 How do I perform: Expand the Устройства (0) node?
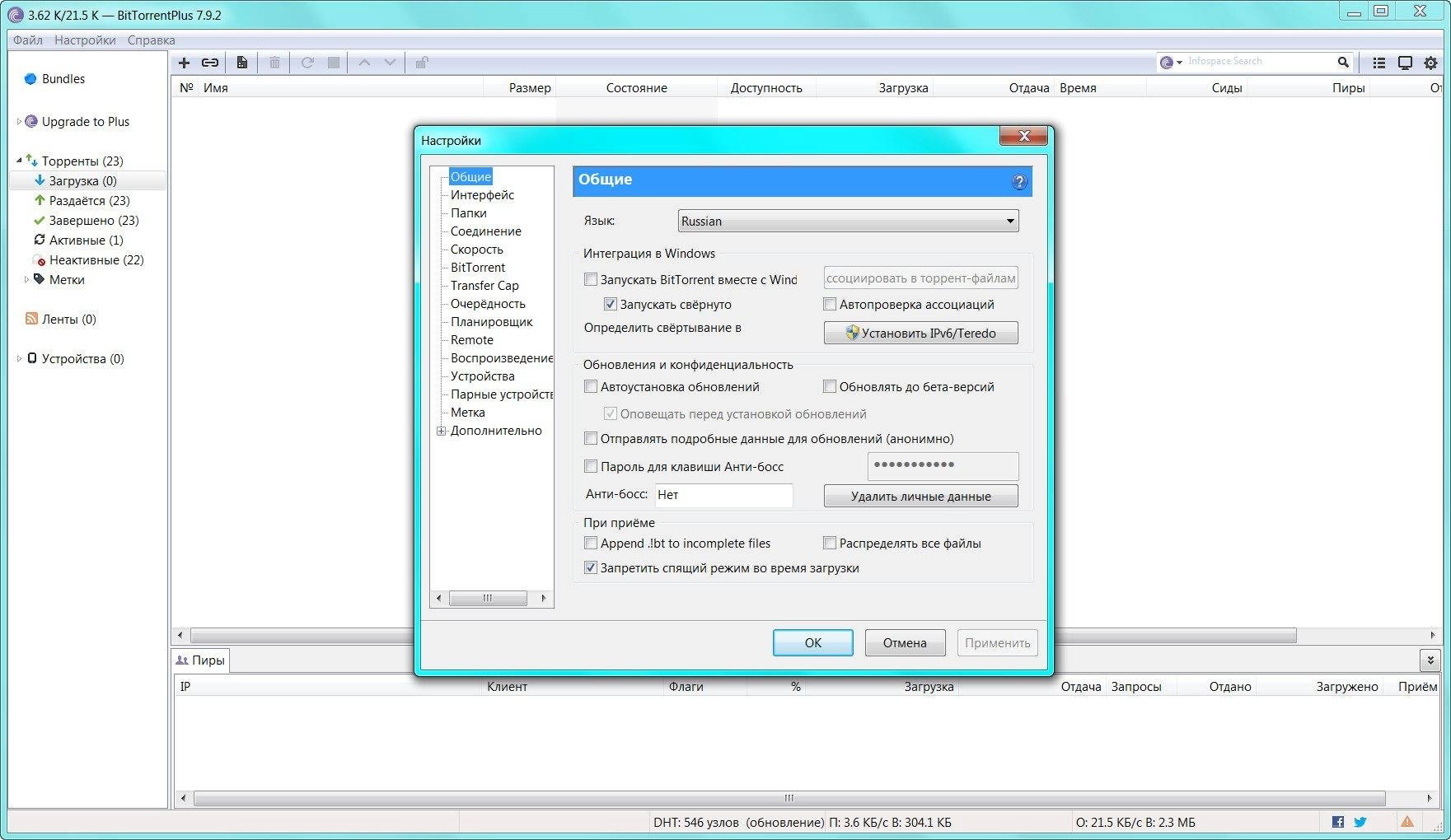tap(19, 359)
